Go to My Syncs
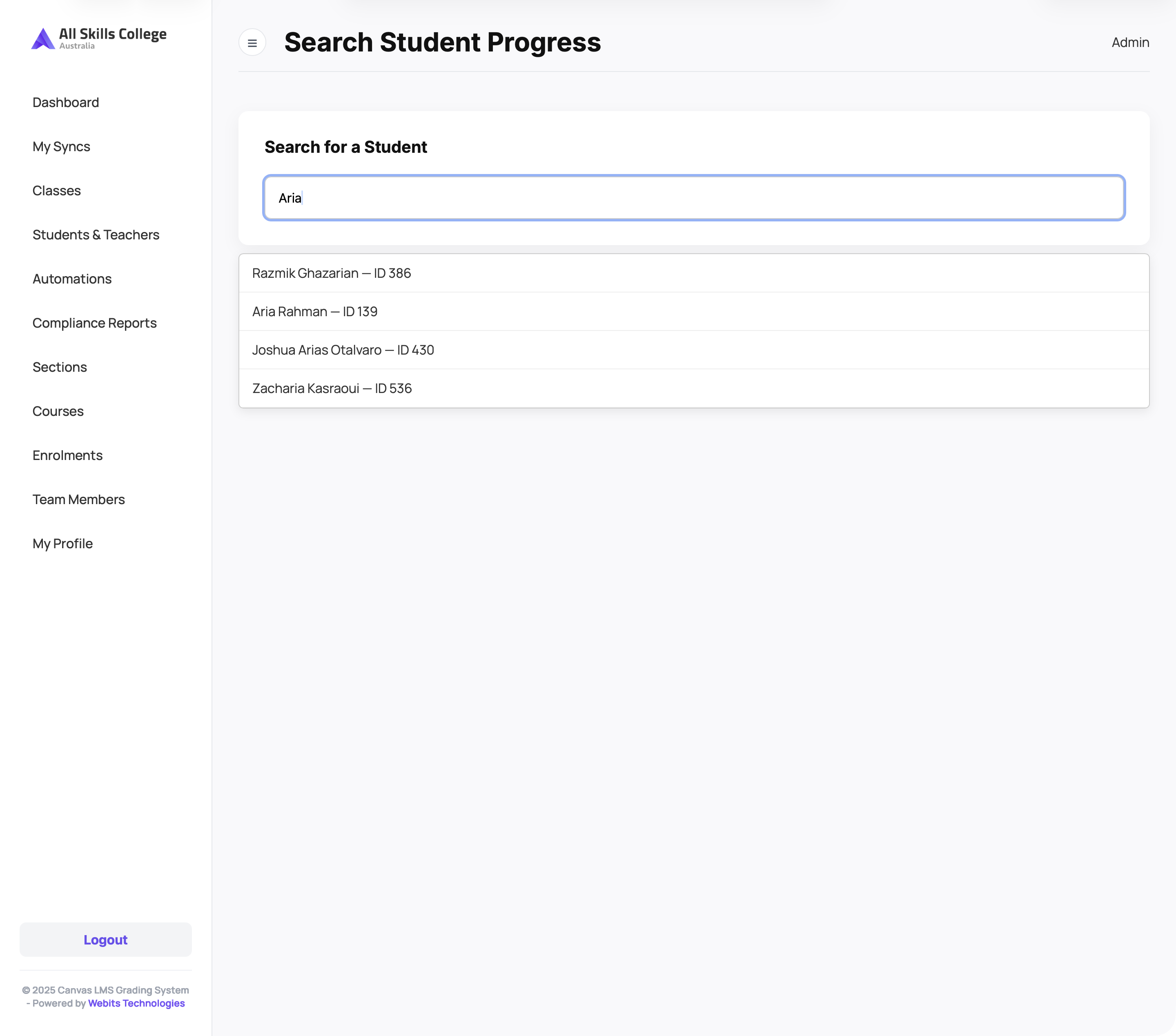The image size is (1176, 1036). click(x=61, y=147)
